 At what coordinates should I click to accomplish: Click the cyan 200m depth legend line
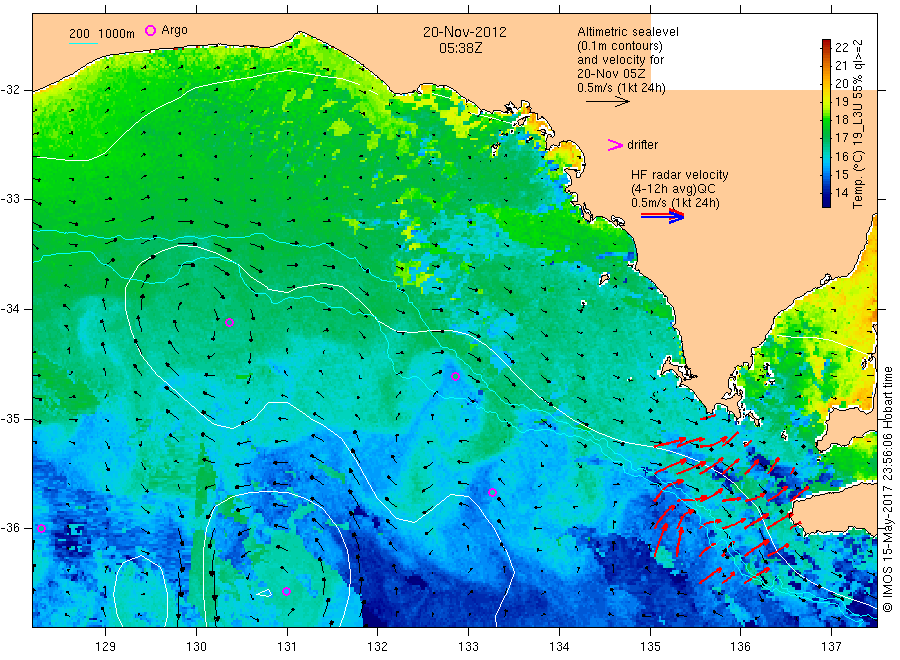83,43
